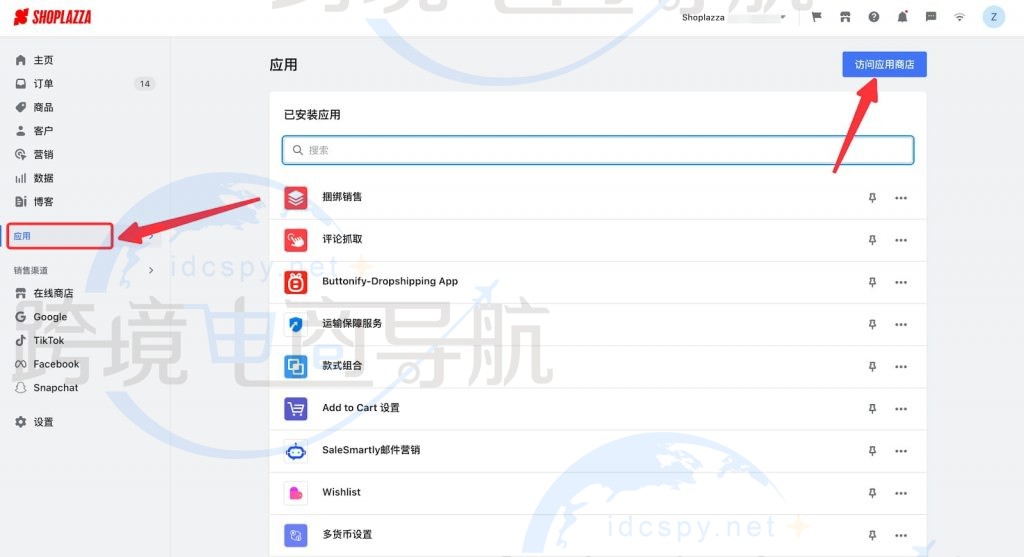Viewport: 1024px width, 557px height.
Task: Pin the 捆绑销售 app
Action: pyautogui.click(x=872, y=198)
